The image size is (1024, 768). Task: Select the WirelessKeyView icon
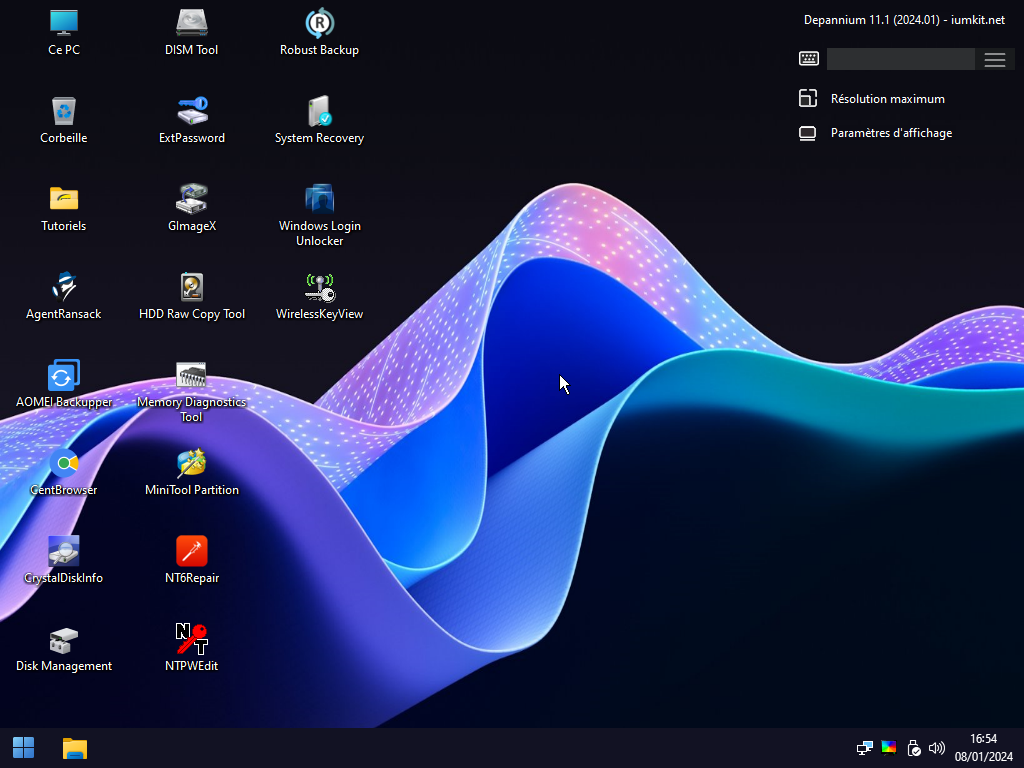319,296
